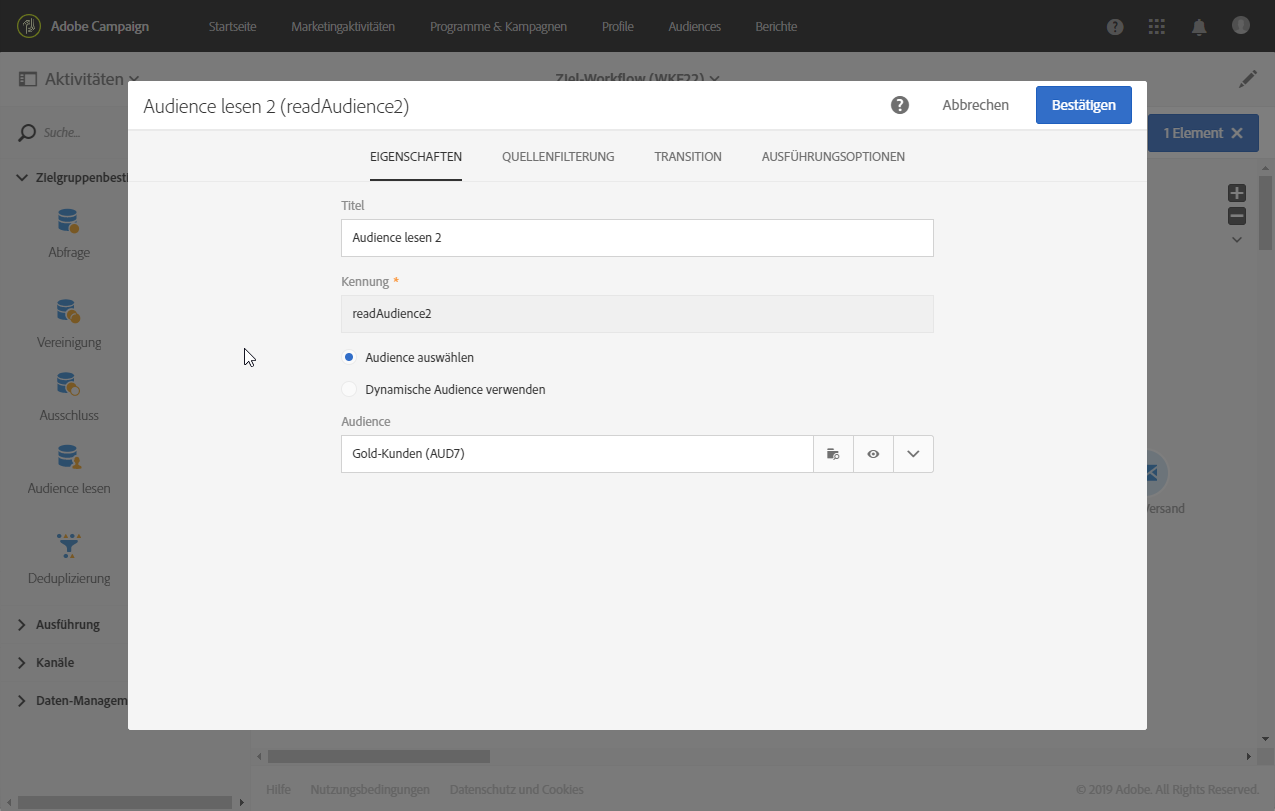Click the audience folder picker icon
This screenshot has width=1275, height=811.
click(x=833, y=454)
